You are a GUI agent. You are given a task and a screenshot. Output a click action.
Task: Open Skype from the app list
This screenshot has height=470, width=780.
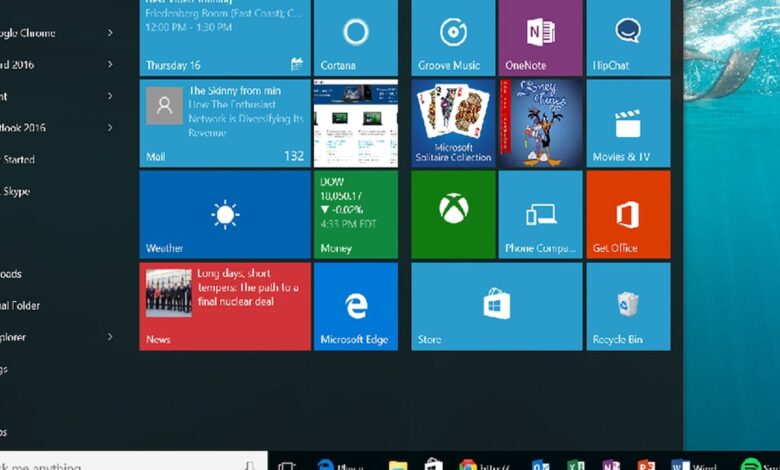point(15,191)
